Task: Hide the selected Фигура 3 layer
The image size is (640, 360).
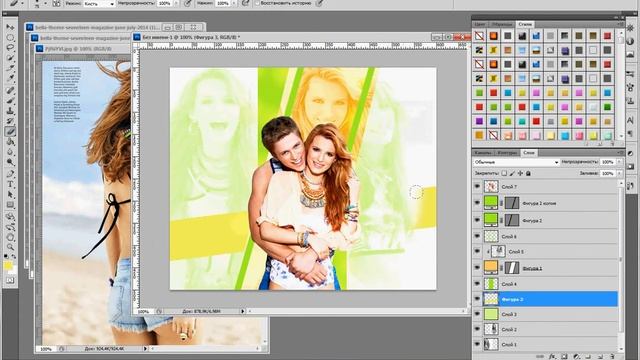Action: 477,299
